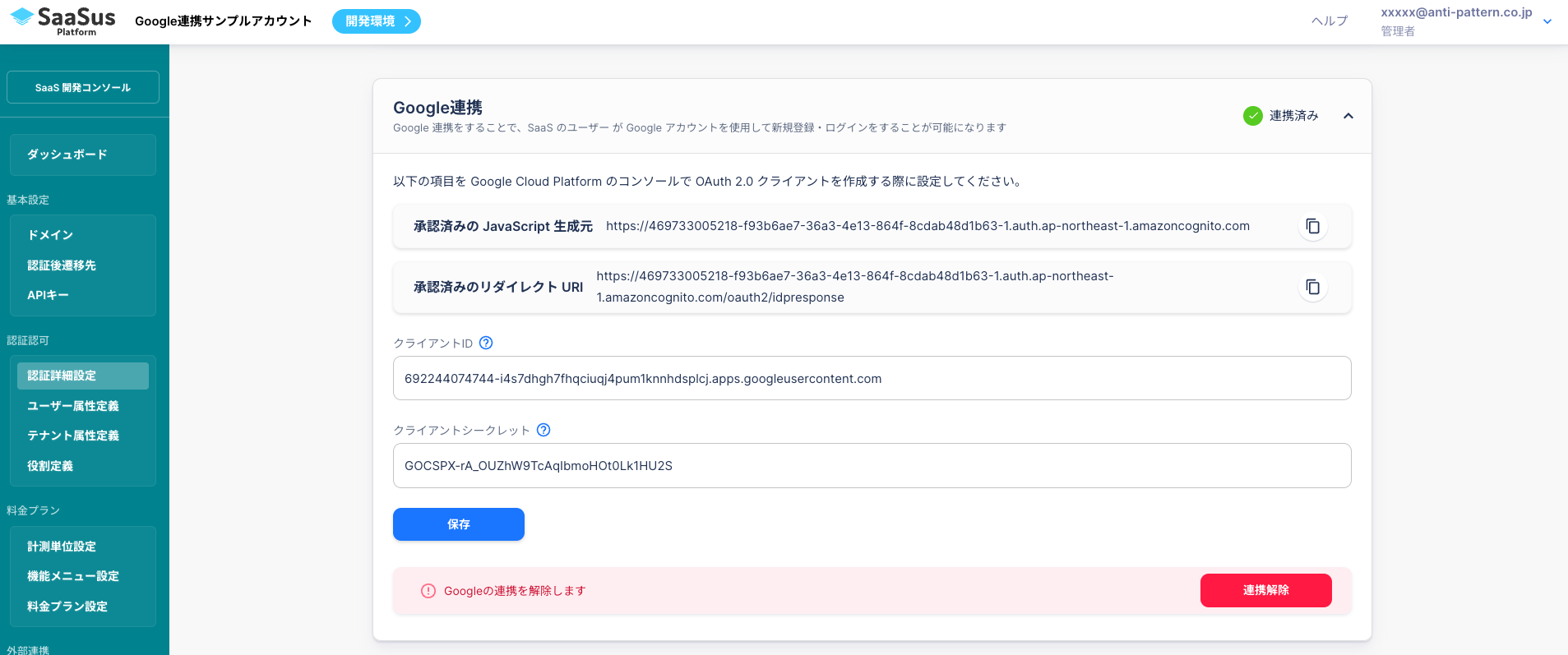Open the ヘルプ link in header
1568x655 pixels.
(1330, 21)
